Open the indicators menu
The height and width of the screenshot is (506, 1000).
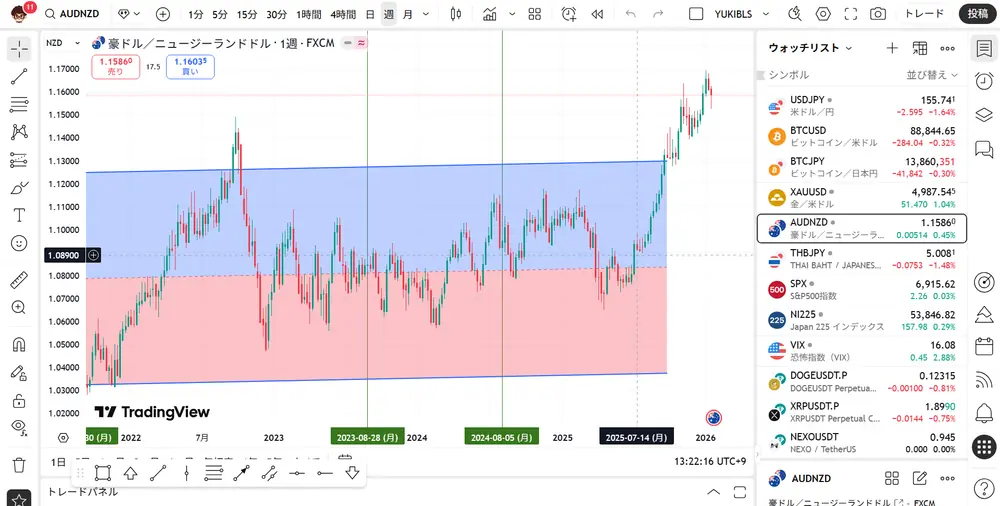coord(490,14)
